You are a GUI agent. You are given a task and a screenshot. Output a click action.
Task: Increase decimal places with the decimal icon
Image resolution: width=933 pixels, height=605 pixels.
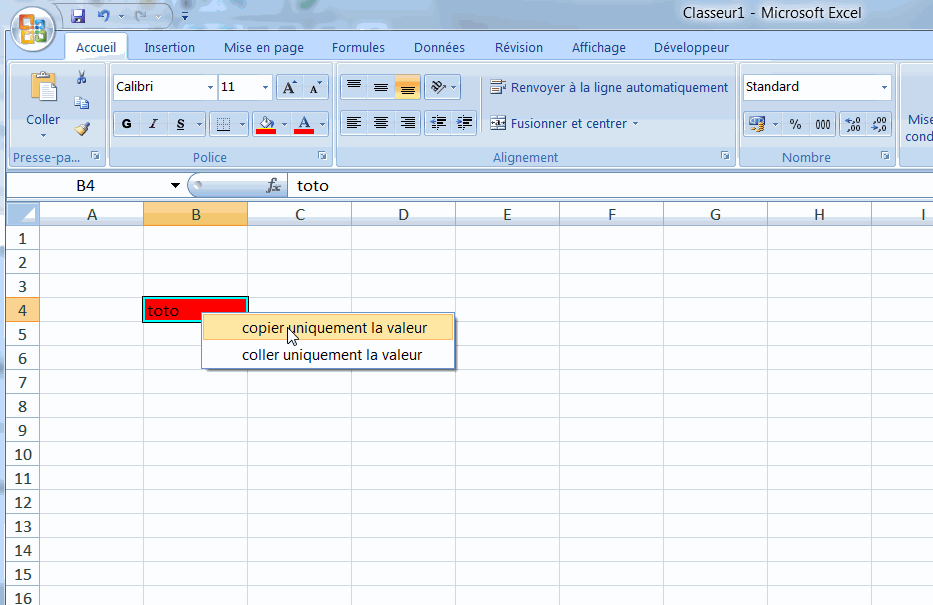[852, 123]
